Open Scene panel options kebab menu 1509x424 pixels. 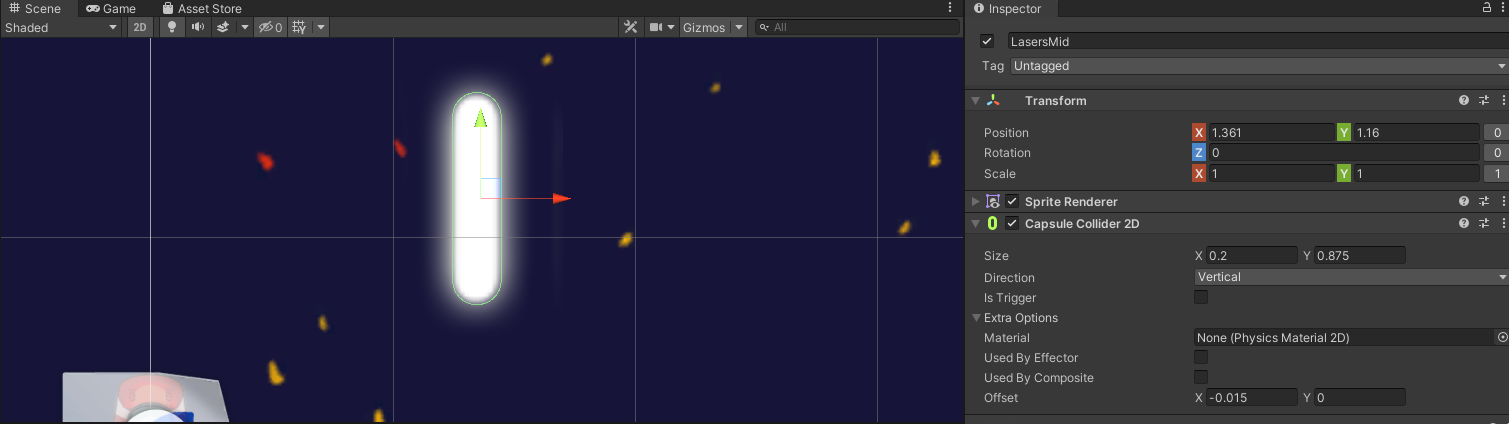coord(950,8)
